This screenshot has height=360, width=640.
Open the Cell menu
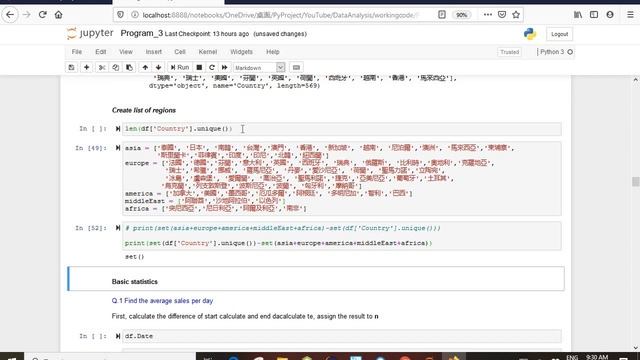click(180, 52)
